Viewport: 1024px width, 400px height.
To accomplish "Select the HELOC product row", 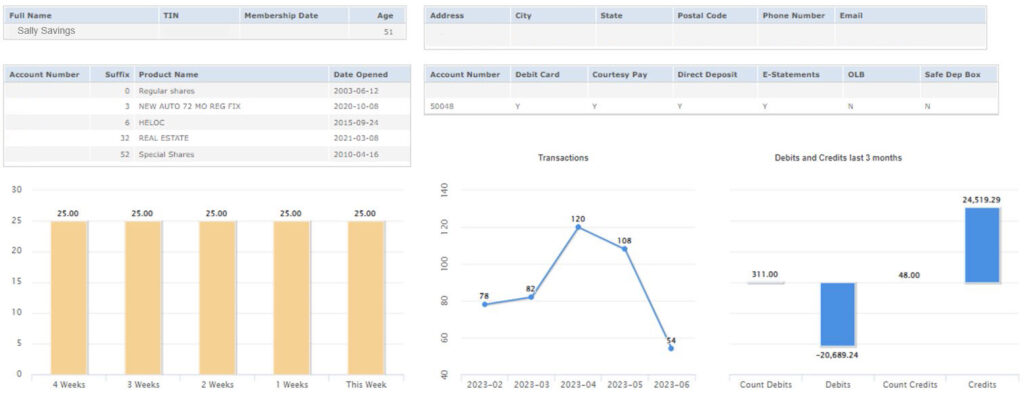I will [207, 122].
